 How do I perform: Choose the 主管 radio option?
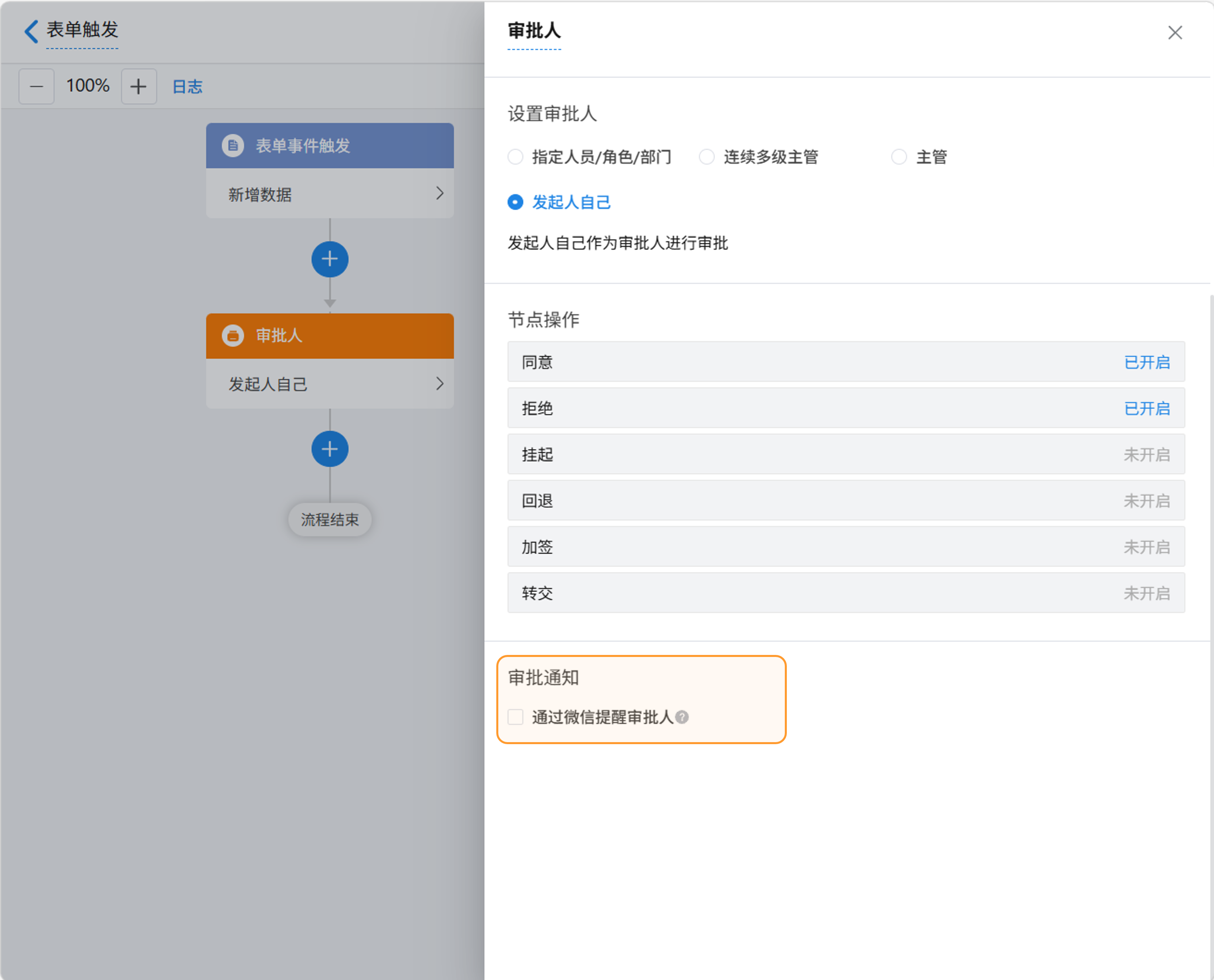pos(899,157)
